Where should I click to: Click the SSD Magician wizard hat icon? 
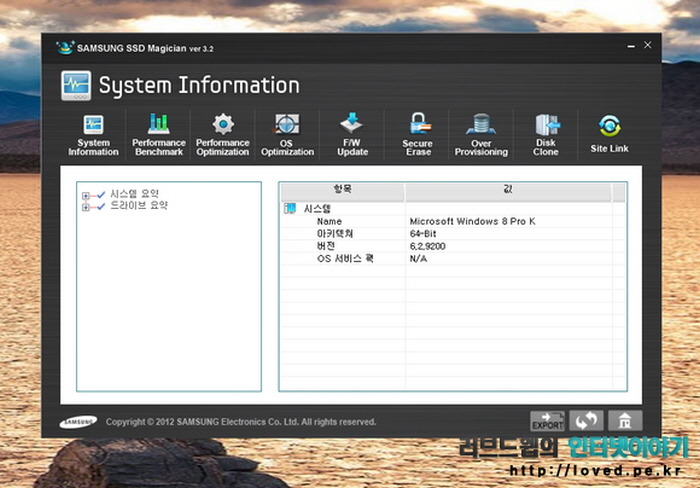[x=65, y=47]
